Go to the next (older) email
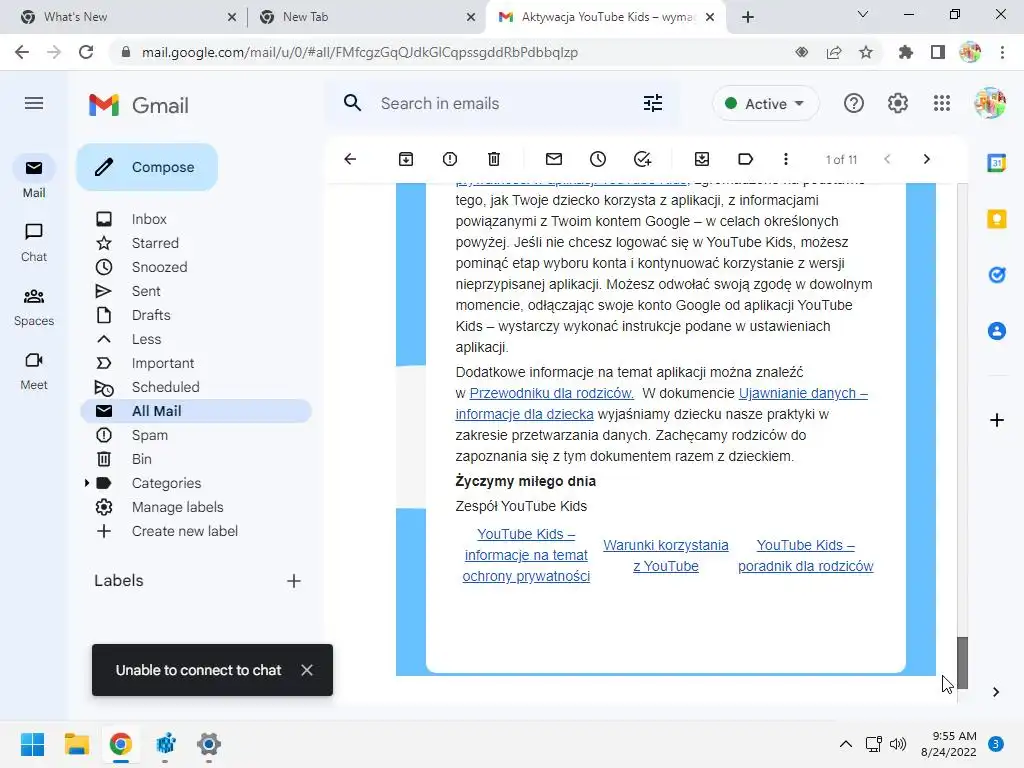The width and height of the screenshot is (1024, 768). pos(926,159)
